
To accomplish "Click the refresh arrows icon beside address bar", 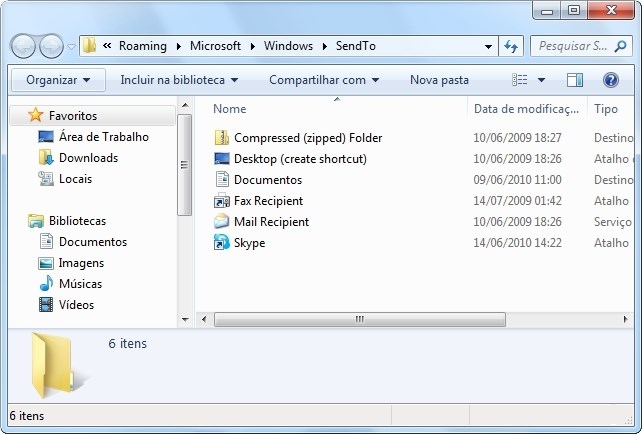I will click(x=511, y=46).
